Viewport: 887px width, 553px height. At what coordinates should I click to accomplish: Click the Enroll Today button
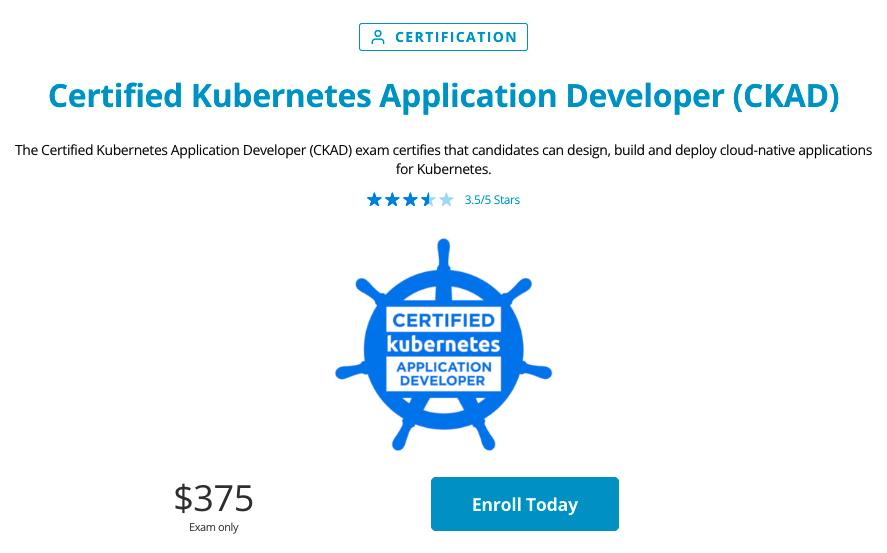(x=524, y=504)
